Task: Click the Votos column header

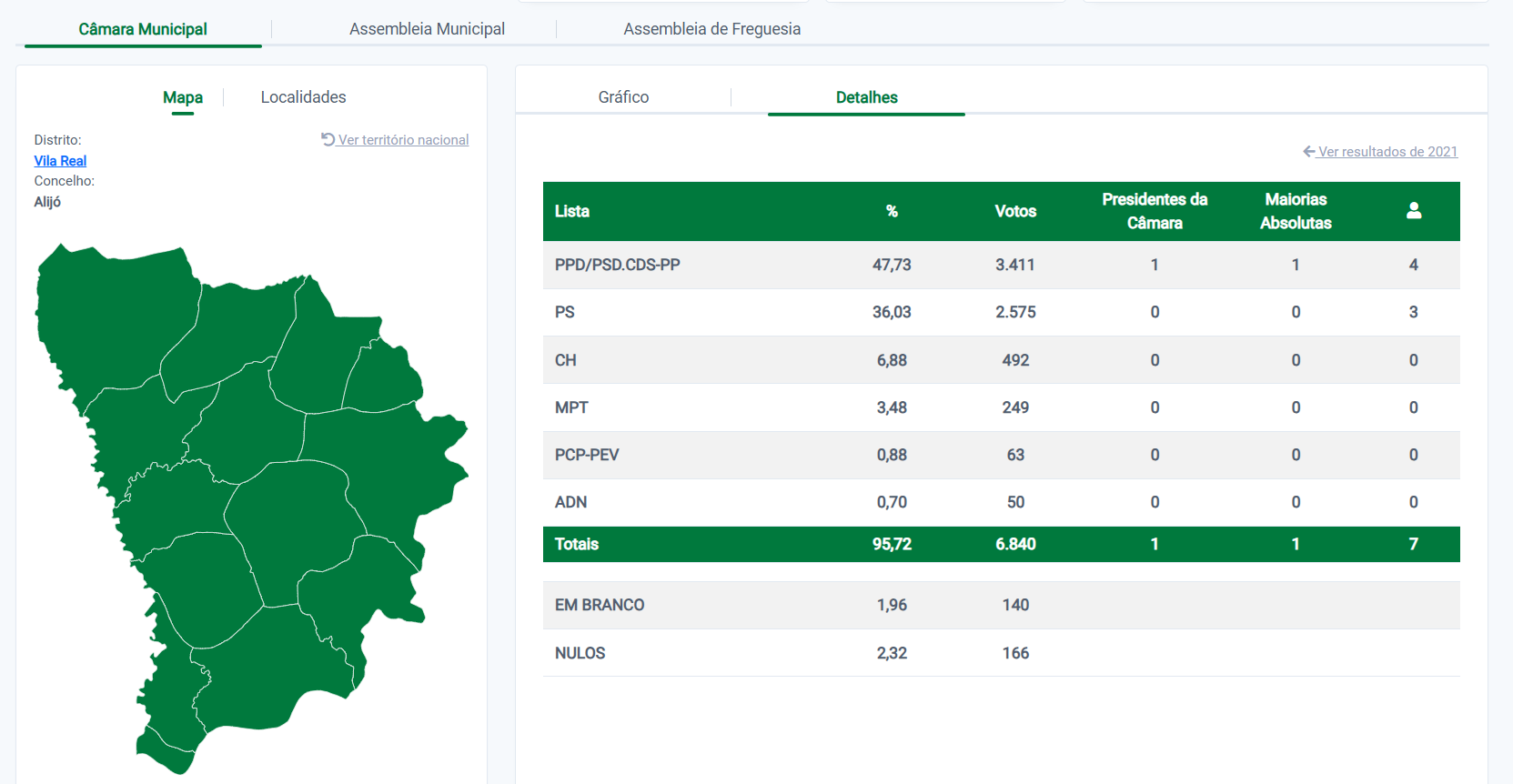Action: point(1015,211)
